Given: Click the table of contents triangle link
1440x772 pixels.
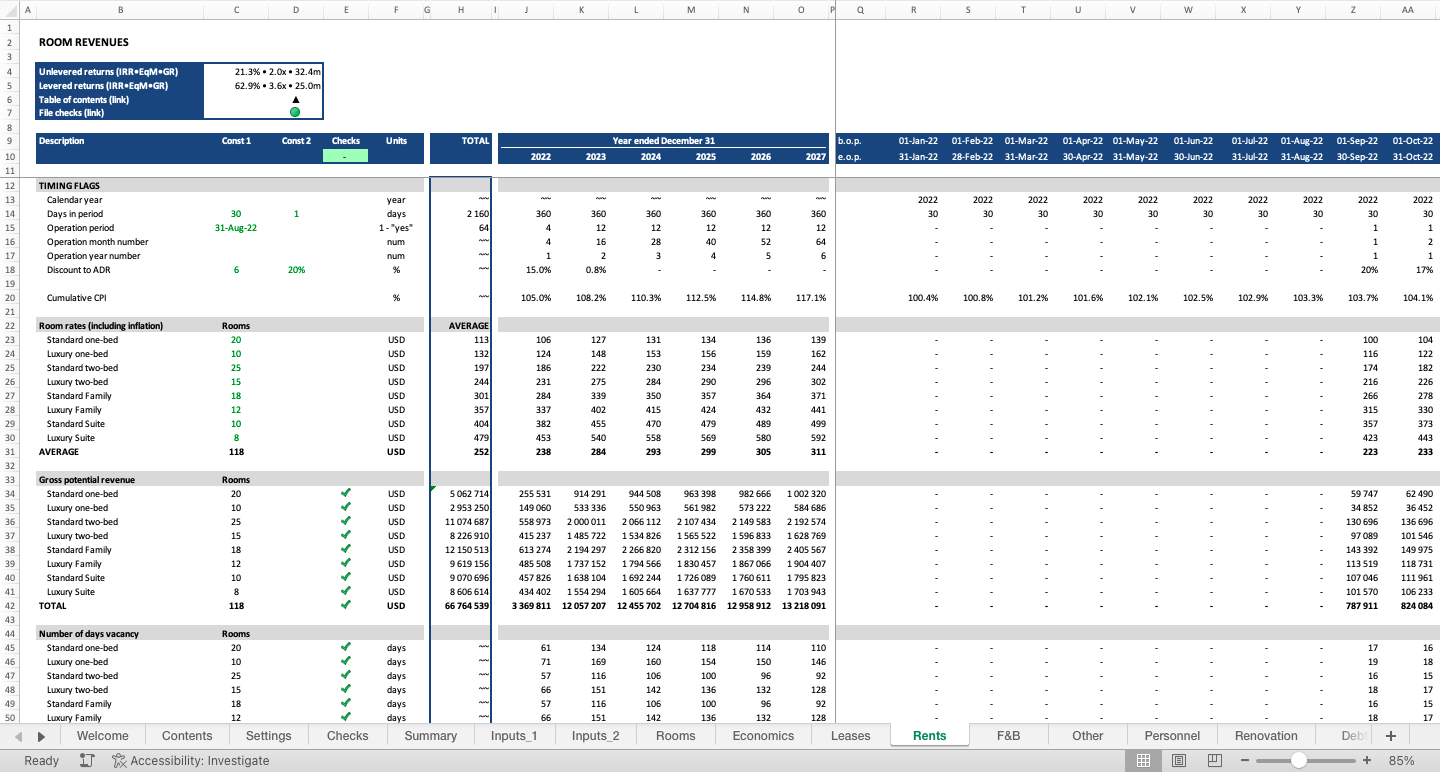Looking at the screenshot, I should (295, 100).
